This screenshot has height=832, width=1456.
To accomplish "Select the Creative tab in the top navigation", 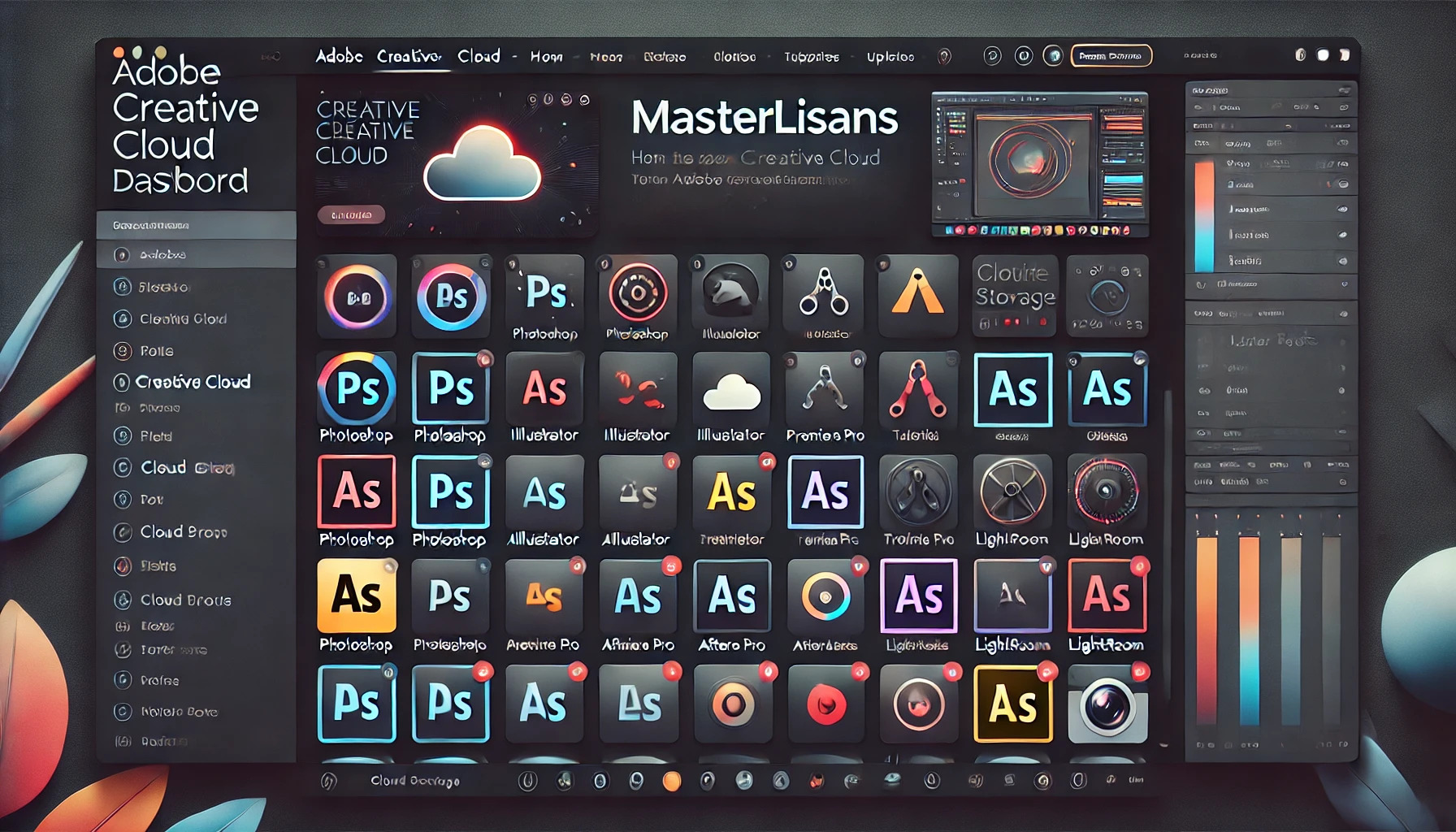I will coord(409,56).
